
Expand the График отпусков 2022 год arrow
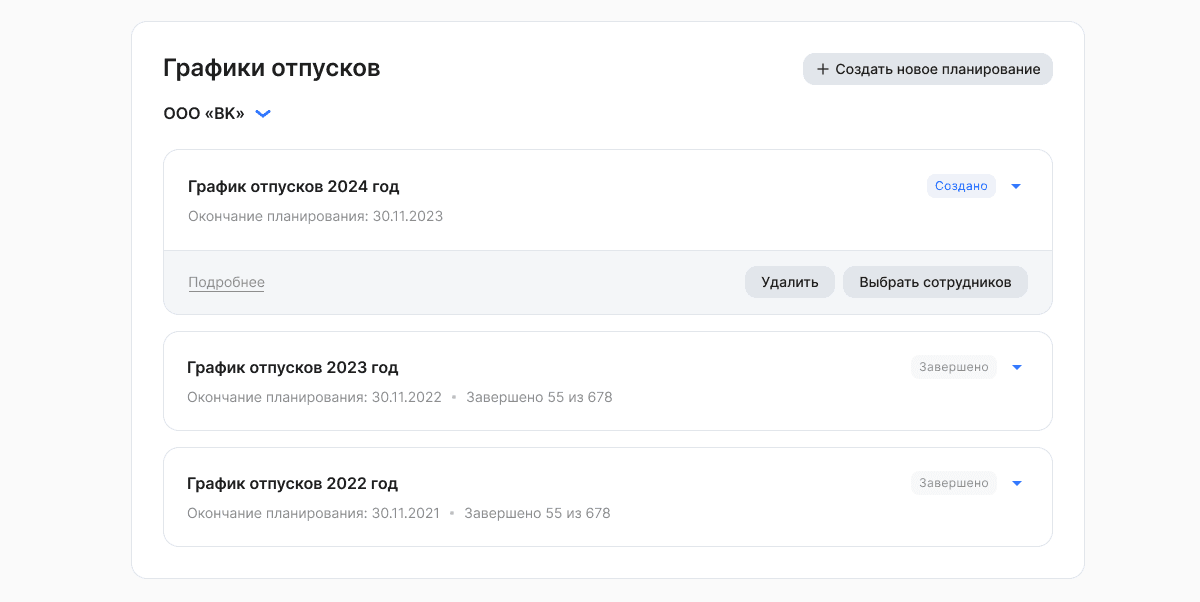[x=1017, y=483]
